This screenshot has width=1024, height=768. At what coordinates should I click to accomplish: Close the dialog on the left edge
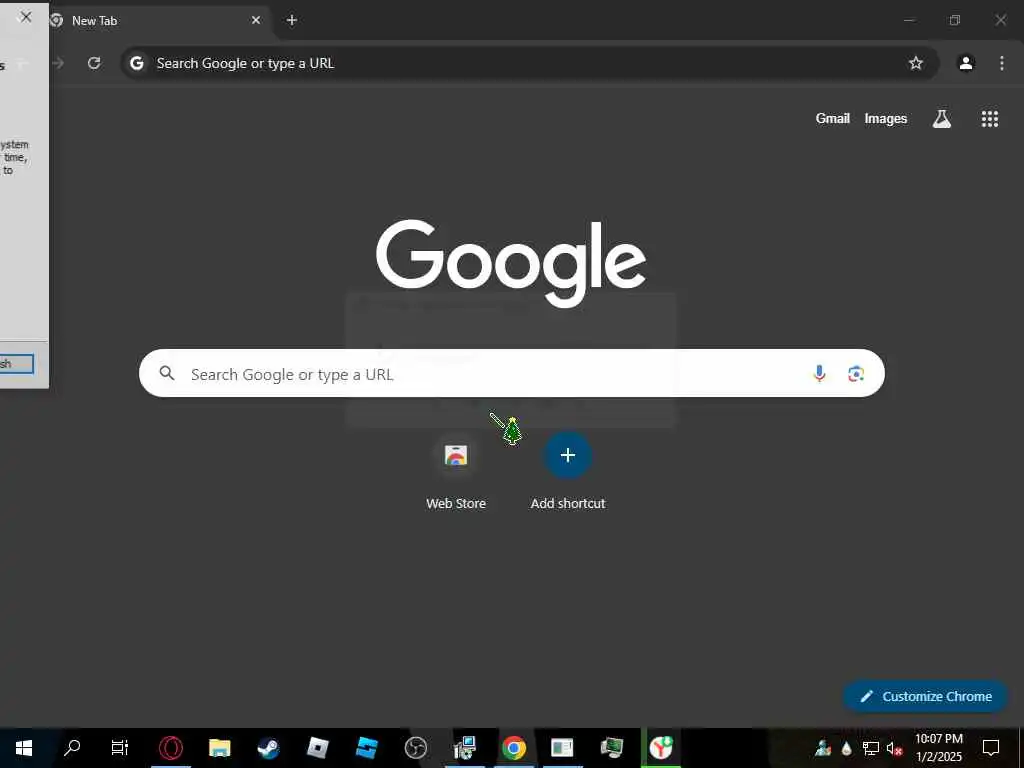[25, 17]
